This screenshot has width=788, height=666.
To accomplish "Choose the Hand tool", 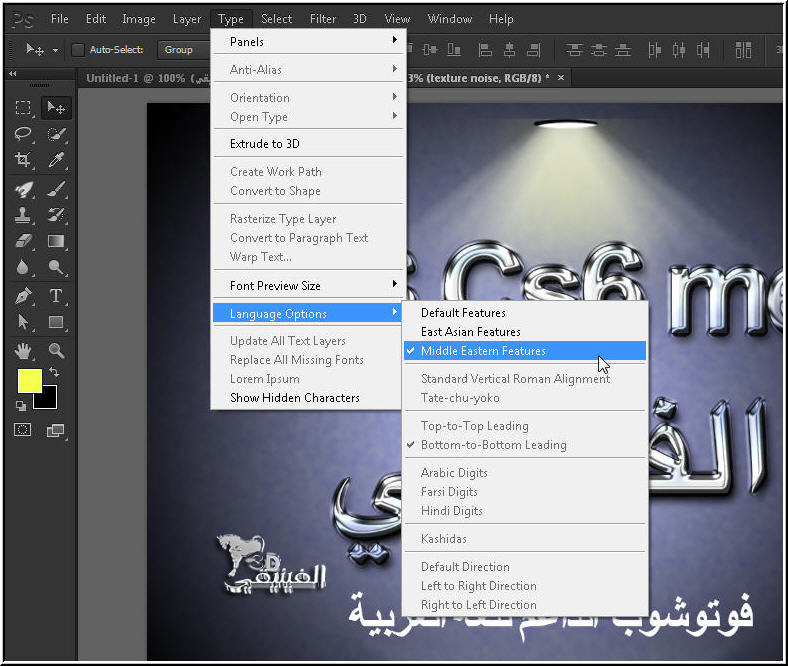I will 24,350.
